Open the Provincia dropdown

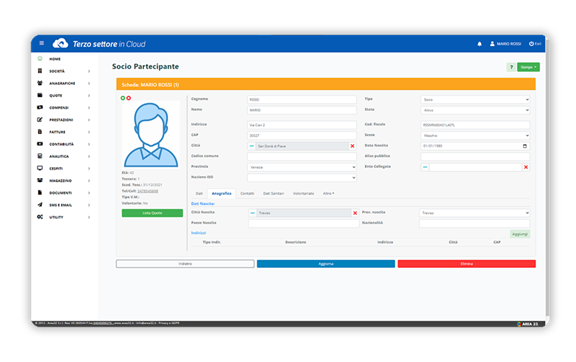(x=302, y=167)
